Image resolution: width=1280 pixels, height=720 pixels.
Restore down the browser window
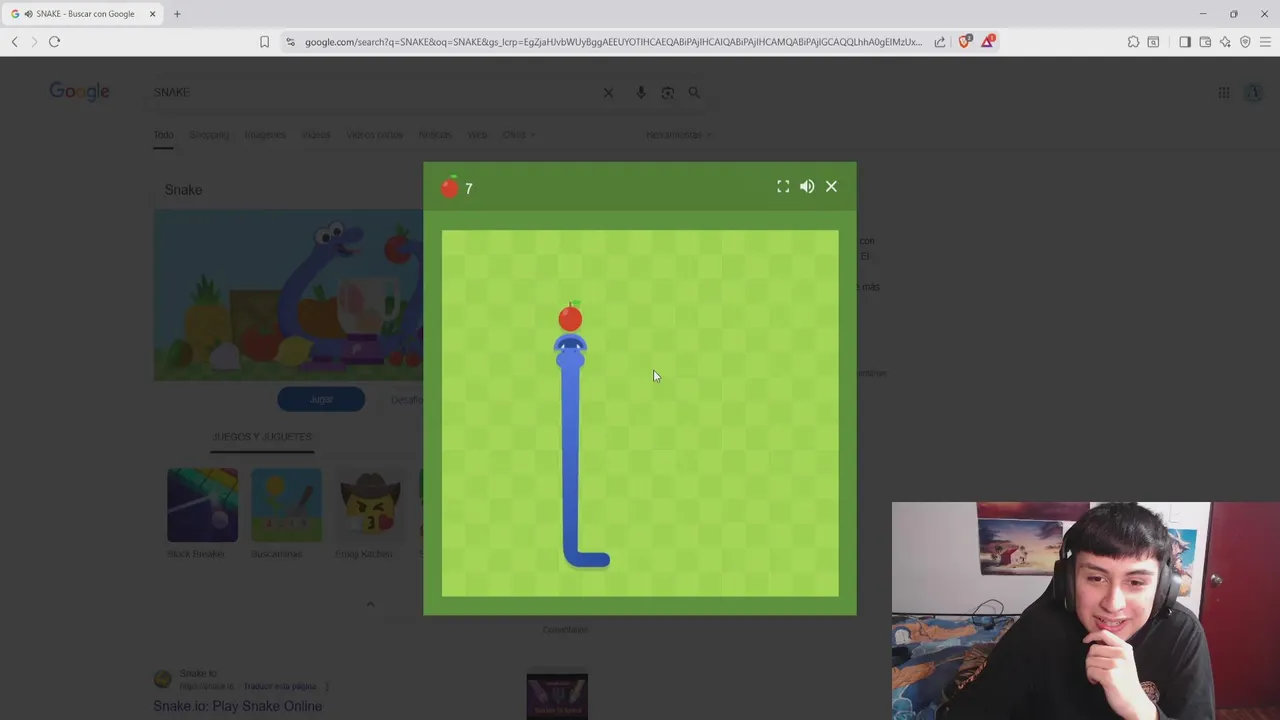(1234, 14)
